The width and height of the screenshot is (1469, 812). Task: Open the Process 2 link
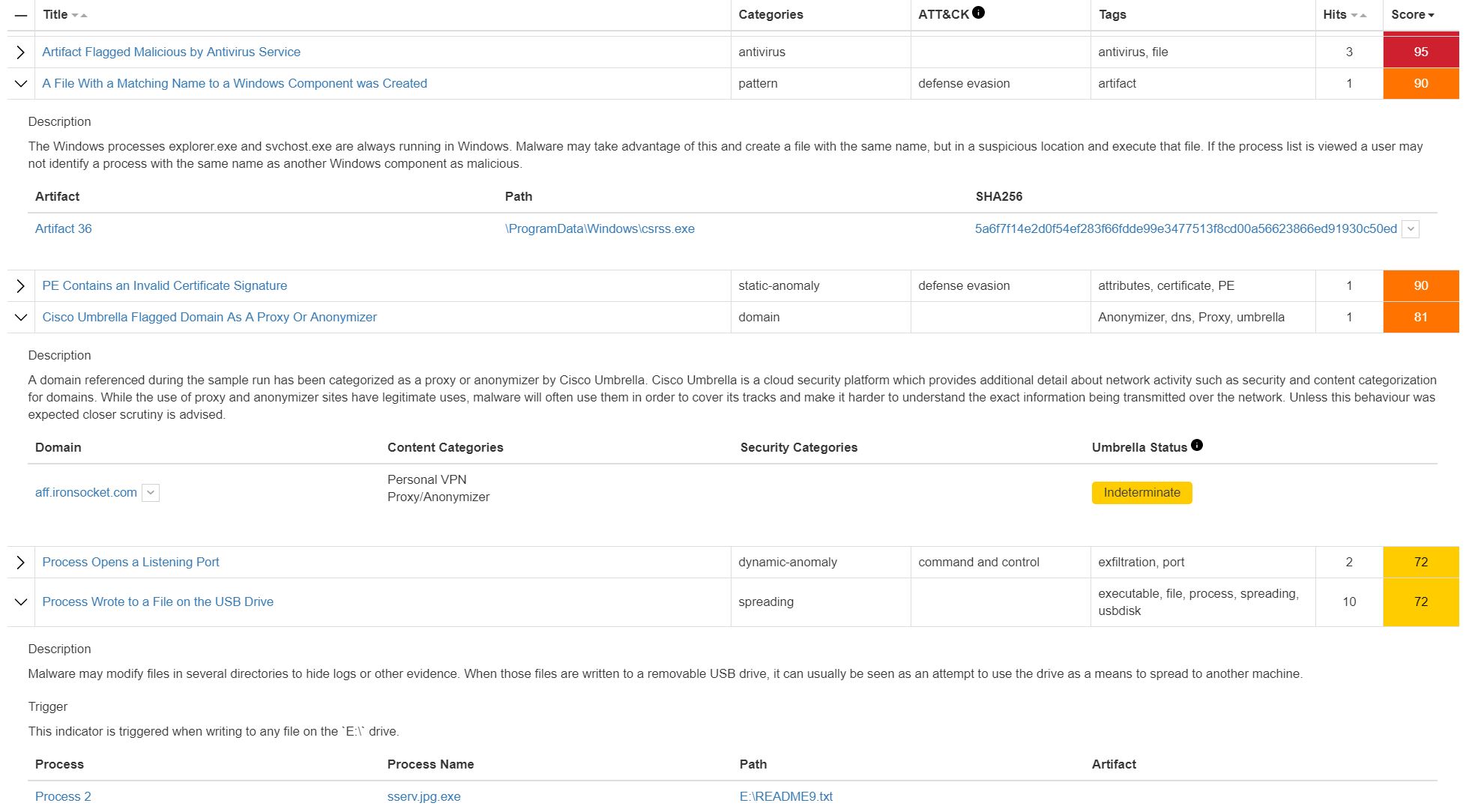tap(64, 796)
